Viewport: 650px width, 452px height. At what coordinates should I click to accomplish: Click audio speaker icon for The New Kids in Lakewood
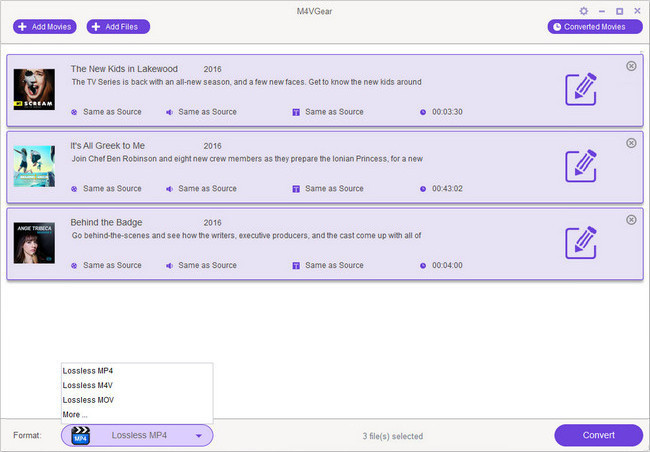coord(169,112)
